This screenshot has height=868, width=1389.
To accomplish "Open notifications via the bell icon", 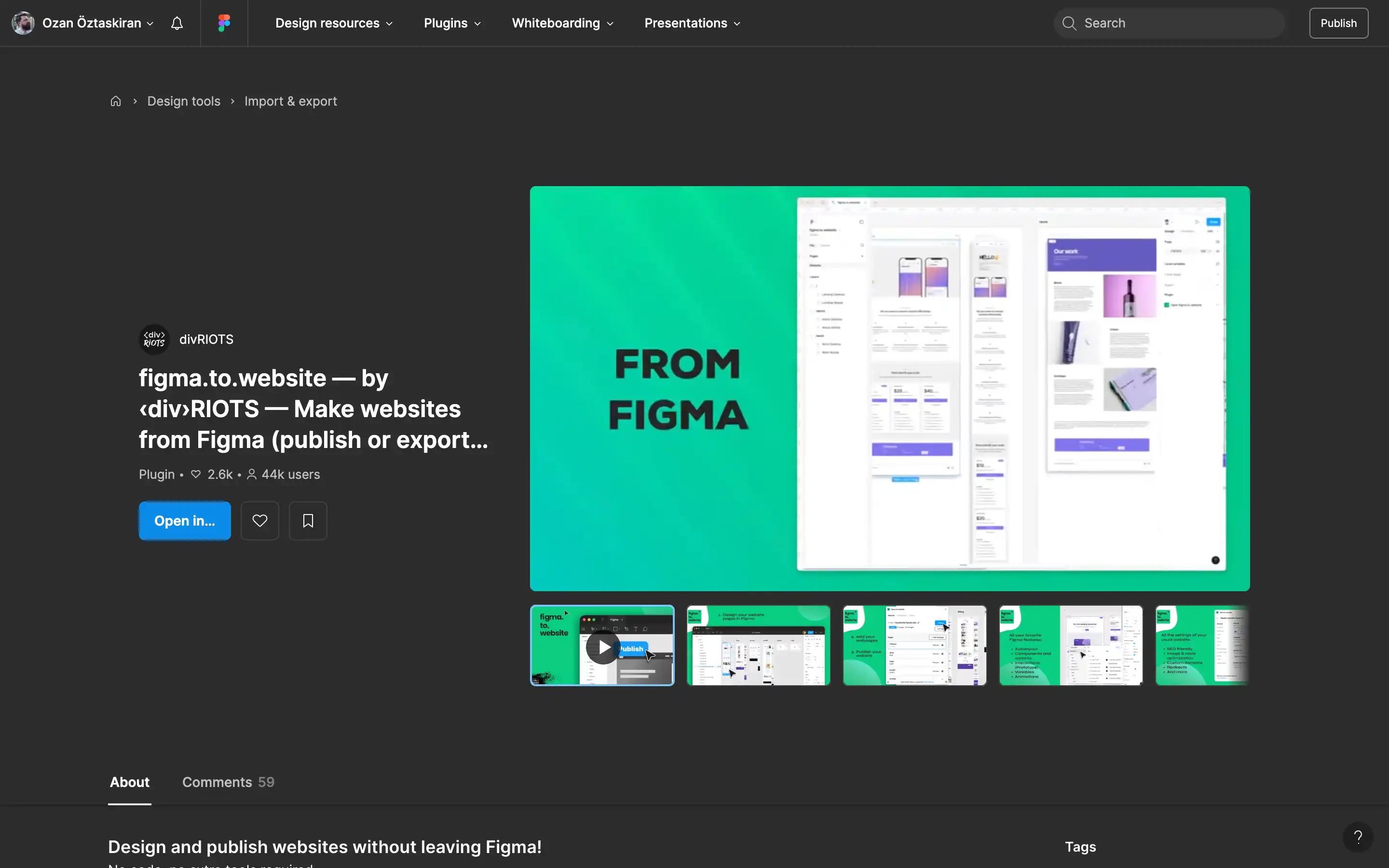I will click(x=176, y=23).
